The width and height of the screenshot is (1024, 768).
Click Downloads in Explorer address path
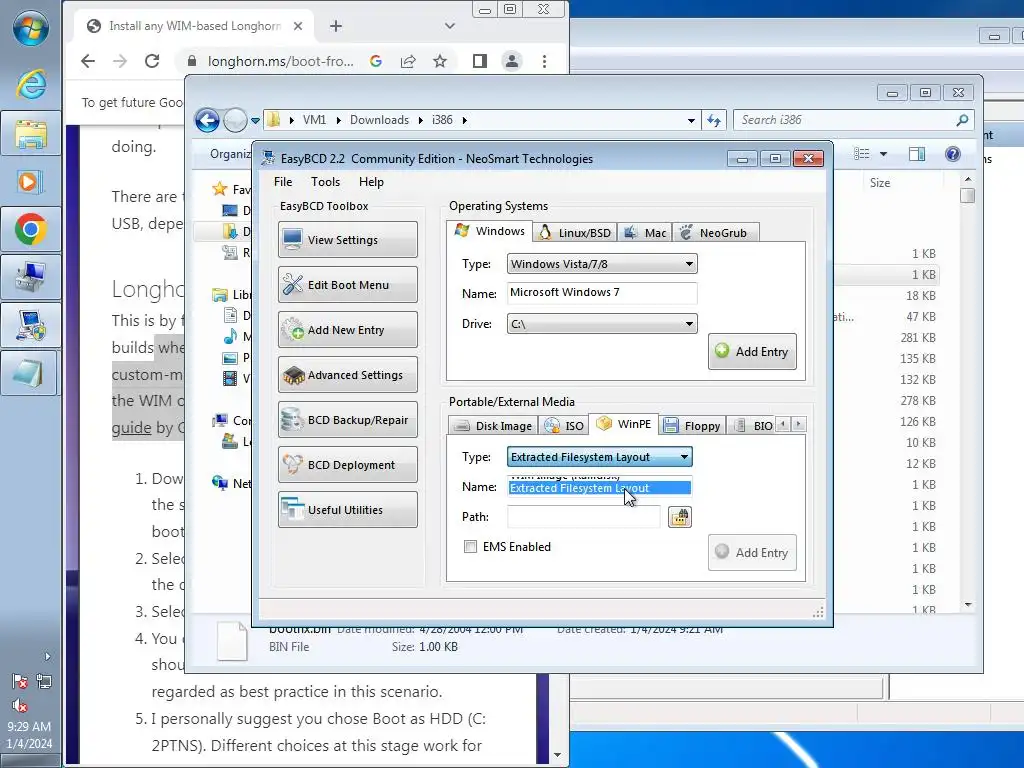click(x=379, y=120)
